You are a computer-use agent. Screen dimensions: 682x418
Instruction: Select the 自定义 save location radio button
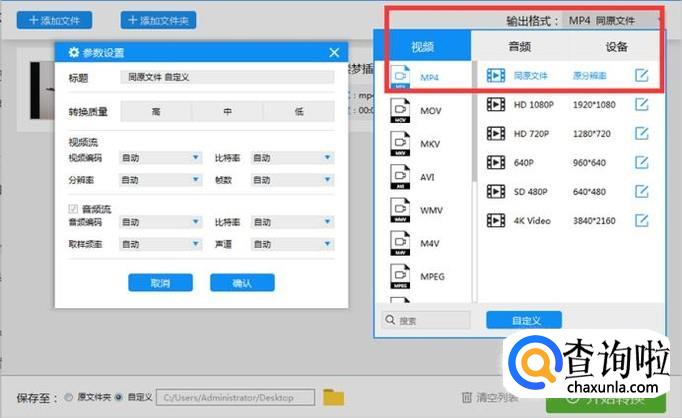click(120, 397)
